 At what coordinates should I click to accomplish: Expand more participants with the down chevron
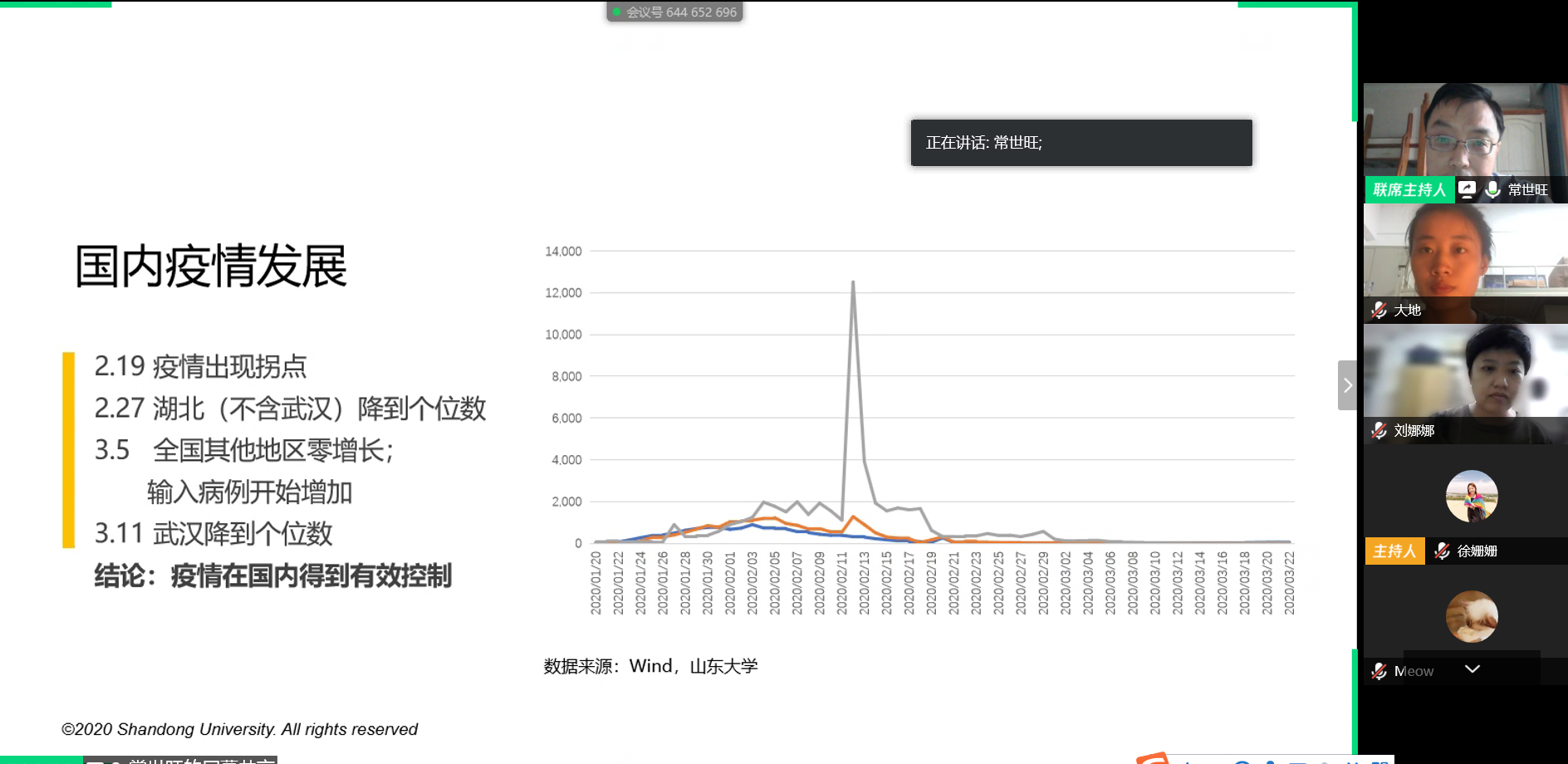click(1472, 669)
